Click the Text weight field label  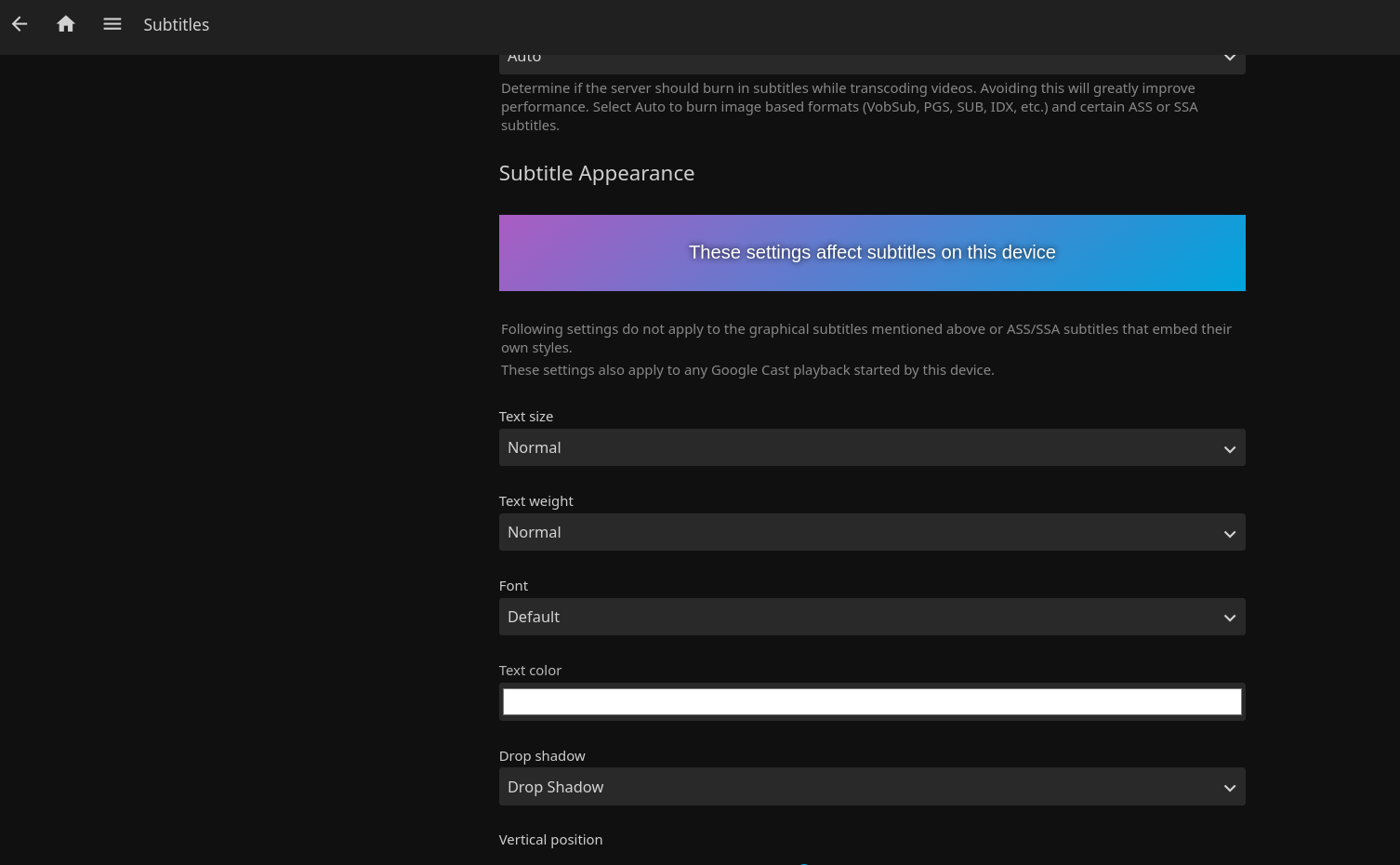click(x=535, y=501)
